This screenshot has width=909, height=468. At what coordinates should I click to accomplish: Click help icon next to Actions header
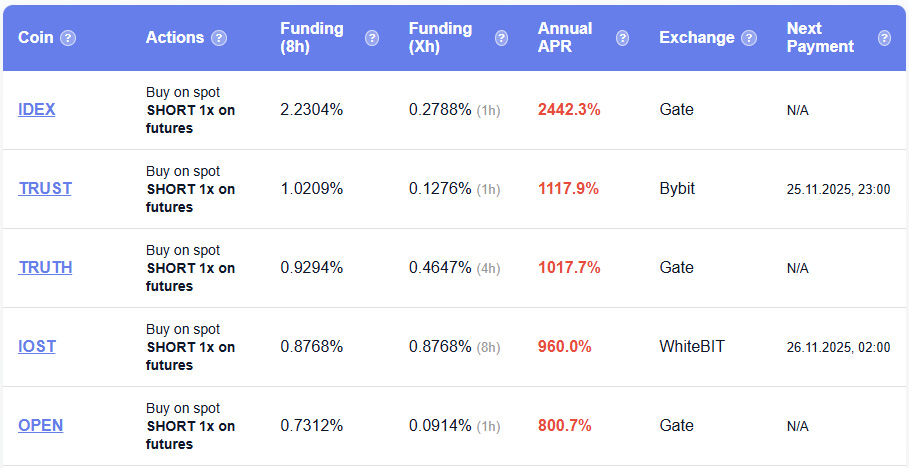click(219, 38)
